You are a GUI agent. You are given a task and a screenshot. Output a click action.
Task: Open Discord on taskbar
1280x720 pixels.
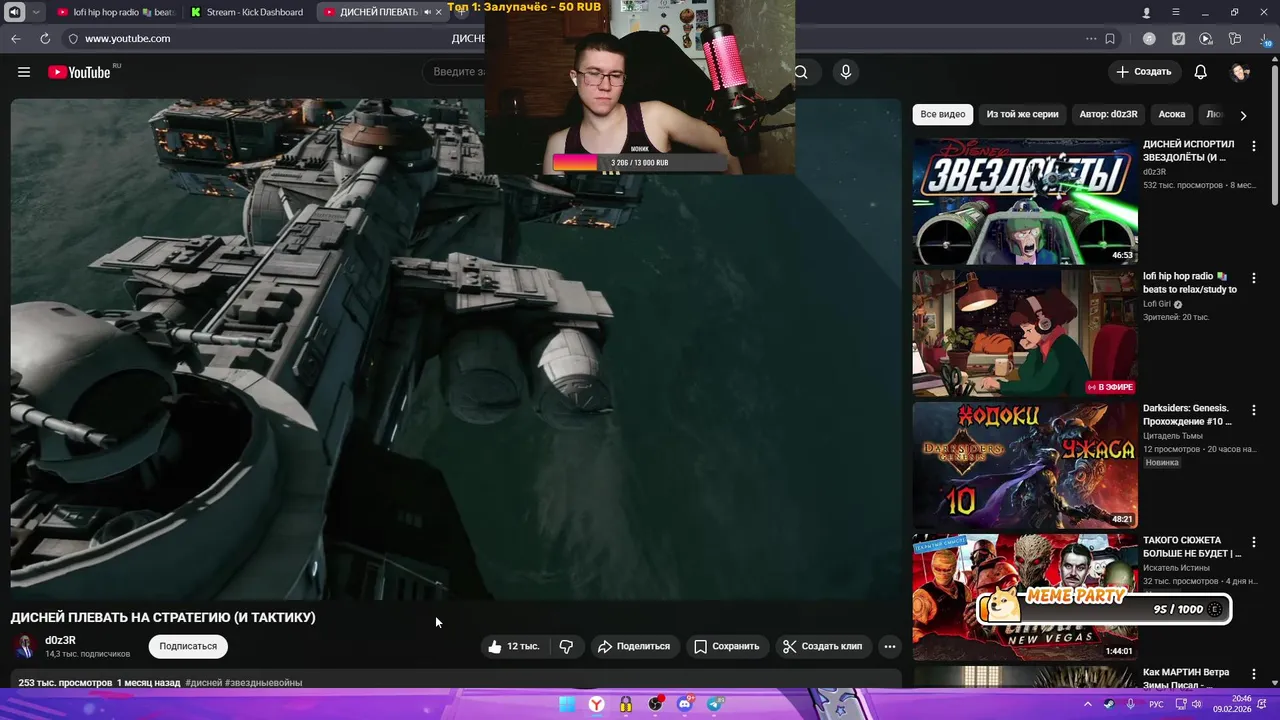[x=685, y=704]
